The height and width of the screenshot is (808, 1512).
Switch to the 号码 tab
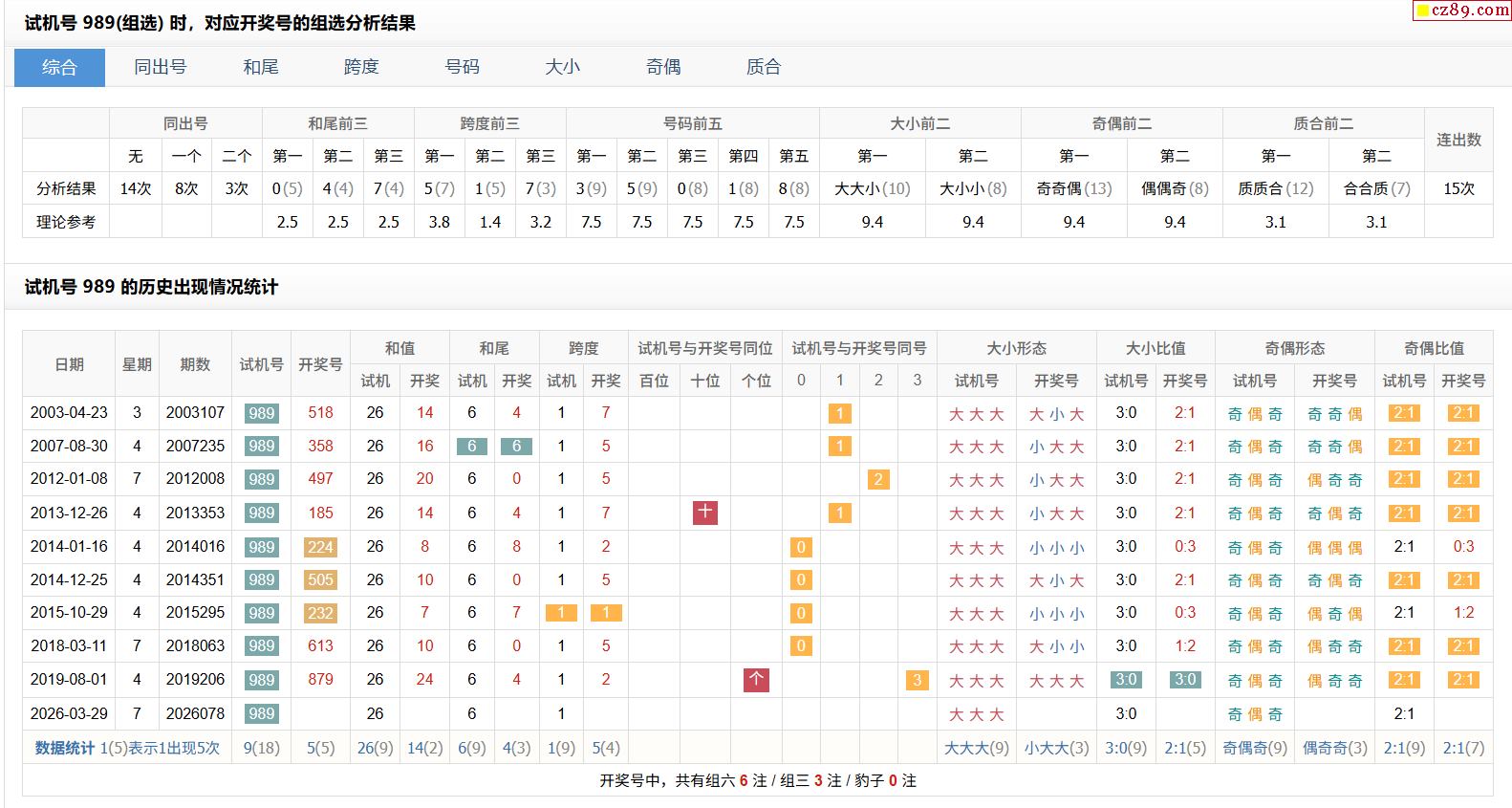click(x=462, y=67)
